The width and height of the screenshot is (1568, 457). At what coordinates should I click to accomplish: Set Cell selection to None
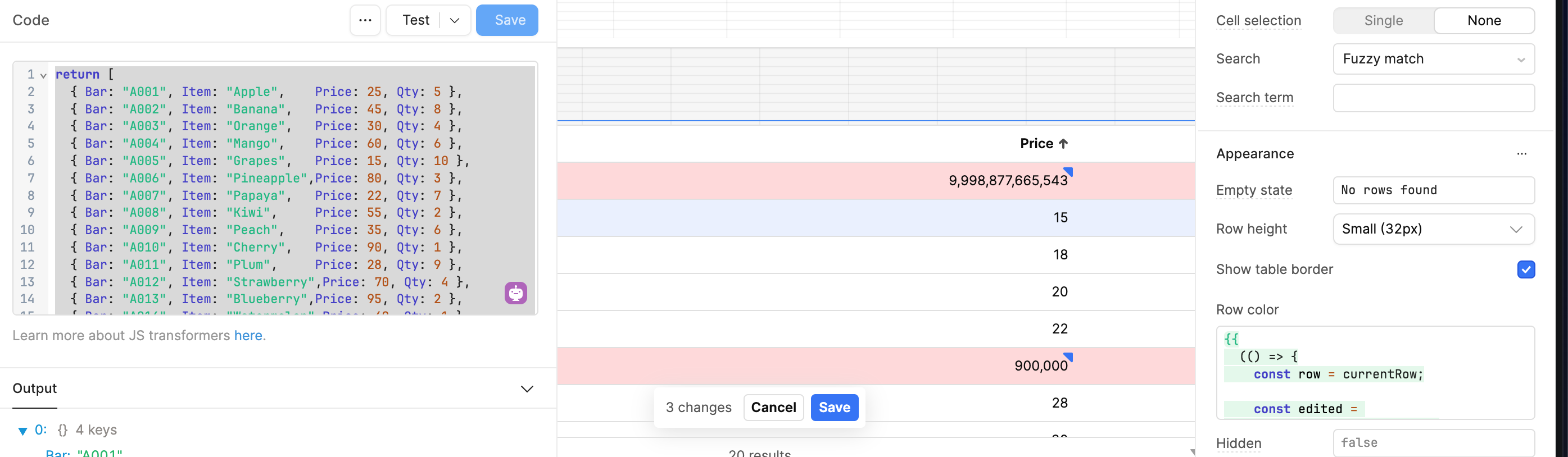[x=1483, y=21]
